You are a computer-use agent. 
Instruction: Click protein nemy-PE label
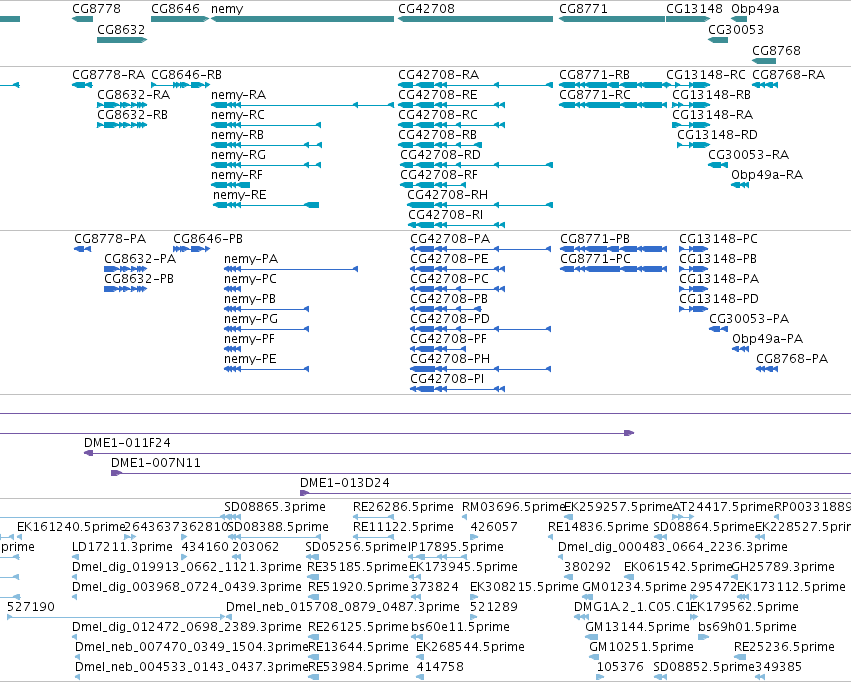pyautogui.click(x=250, y=359)
